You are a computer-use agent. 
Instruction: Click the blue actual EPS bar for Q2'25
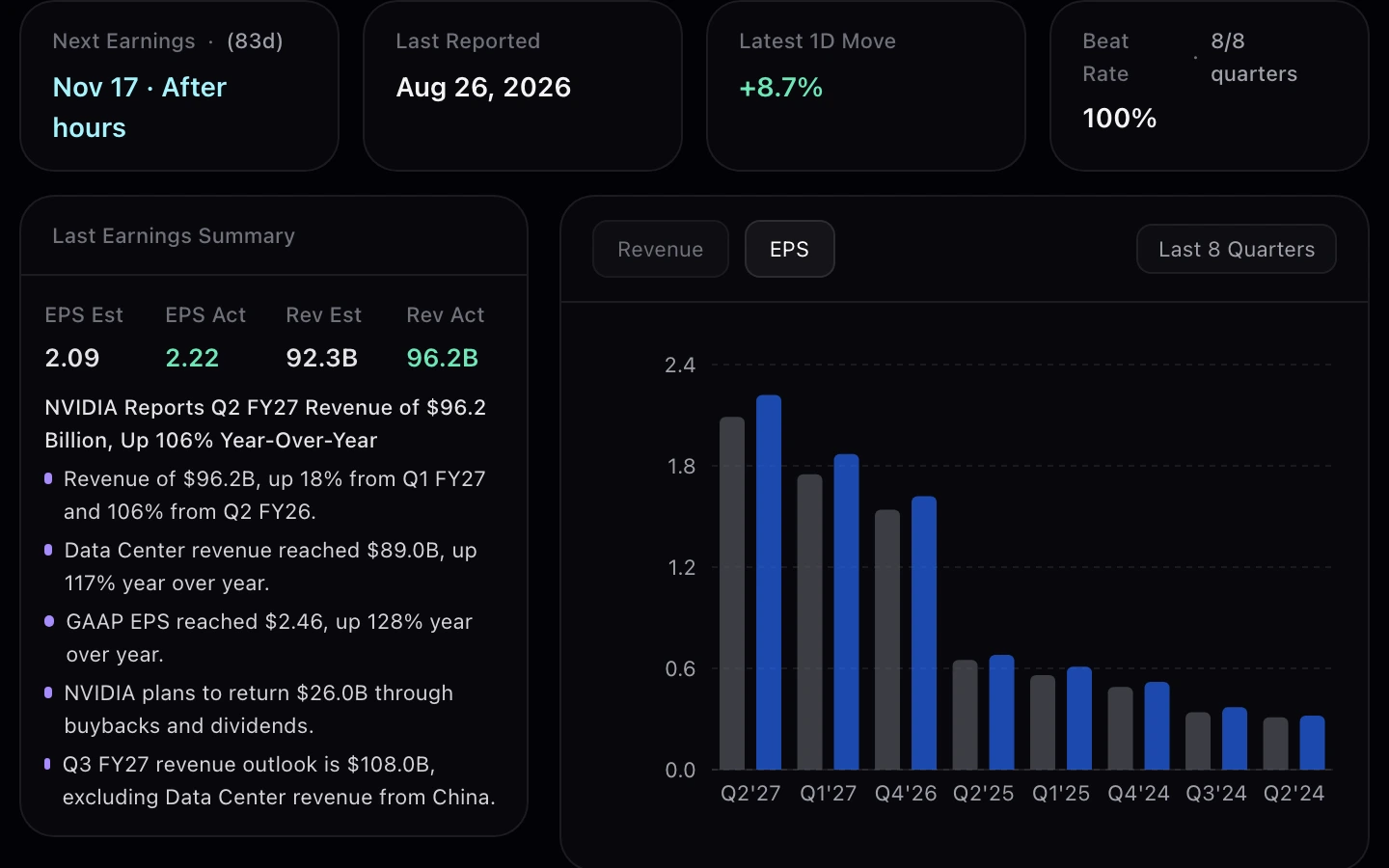click(x=1002, y=712)
